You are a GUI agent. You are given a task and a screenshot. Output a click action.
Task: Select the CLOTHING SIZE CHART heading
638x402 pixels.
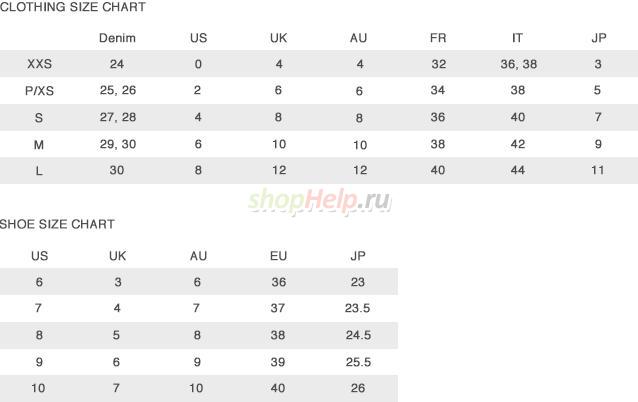click(x=72, y=7)
